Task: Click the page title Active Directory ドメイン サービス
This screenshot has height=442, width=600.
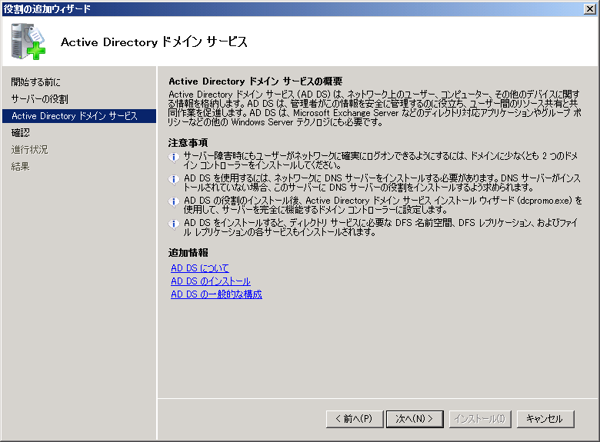Action: point(154,42)
